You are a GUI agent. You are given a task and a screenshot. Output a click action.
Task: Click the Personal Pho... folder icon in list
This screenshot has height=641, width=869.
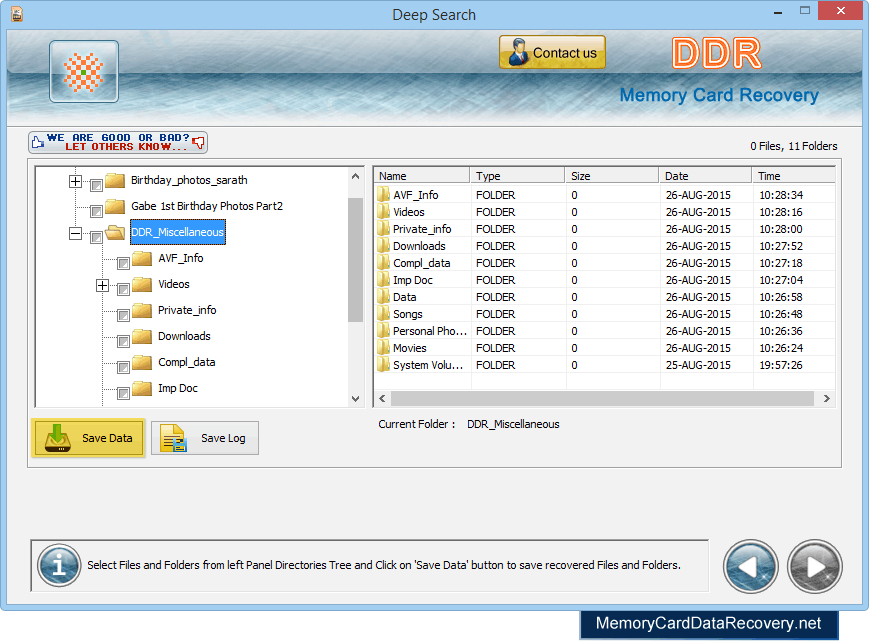click(384, 331)
